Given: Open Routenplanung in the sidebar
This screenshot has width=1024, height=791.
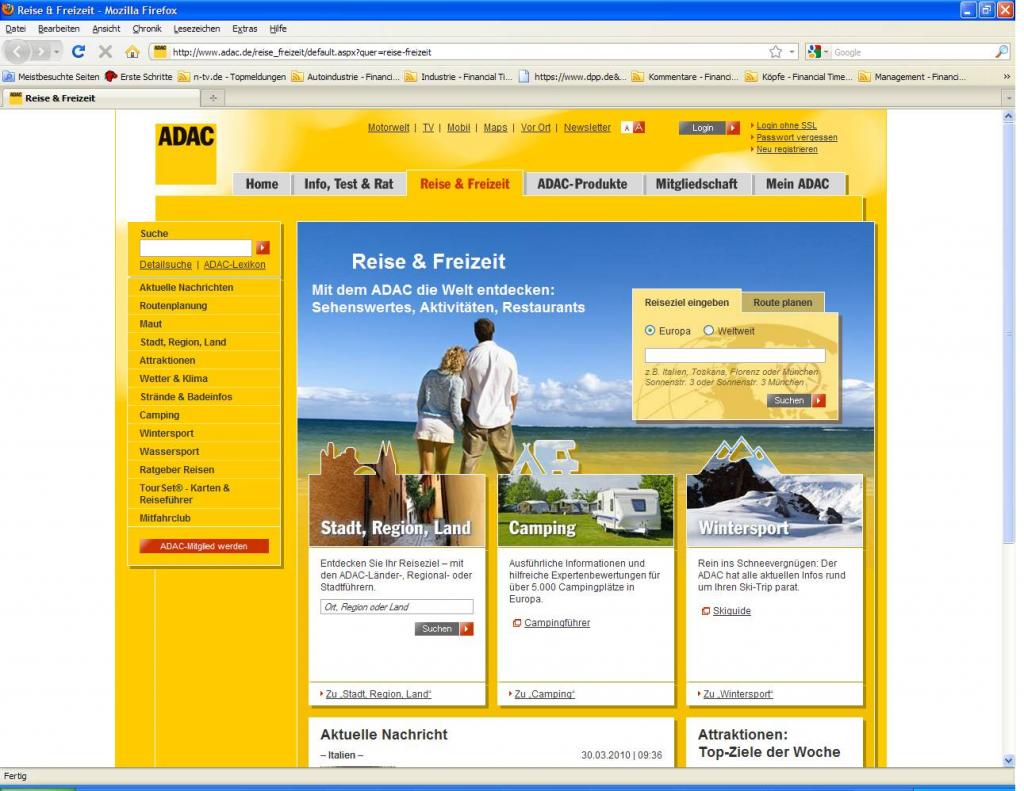Looking at the screenshot, I should 173,306.
